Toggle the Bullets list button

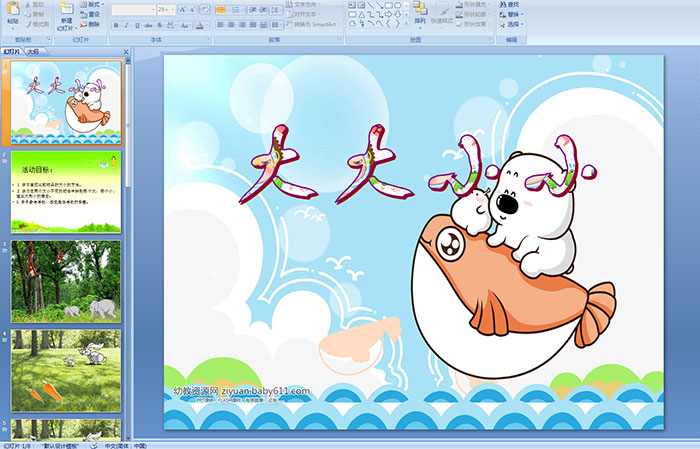[220, 10]
